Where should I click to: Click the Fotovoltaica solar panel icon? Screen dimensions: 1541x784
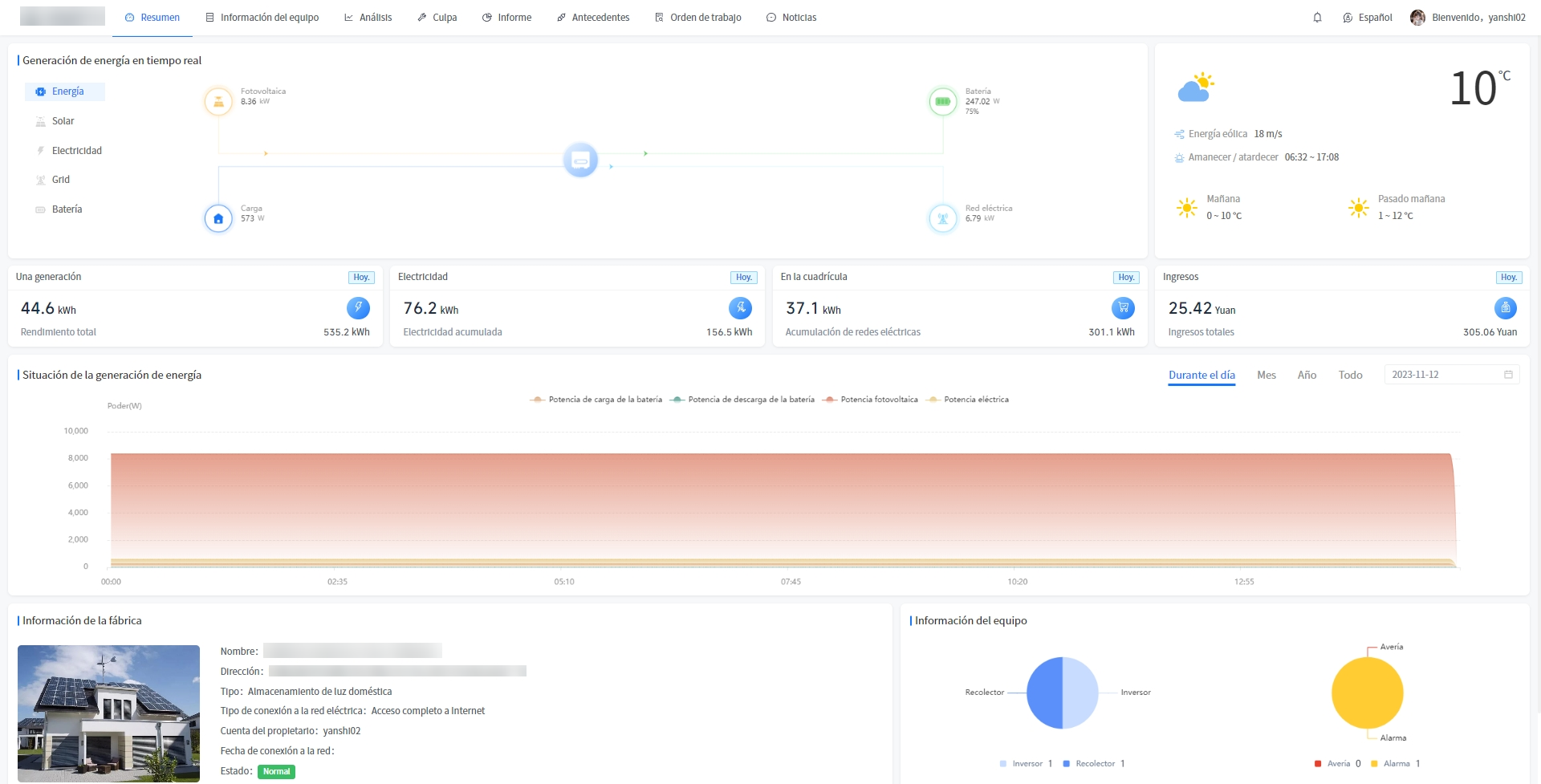pos(218,102)
